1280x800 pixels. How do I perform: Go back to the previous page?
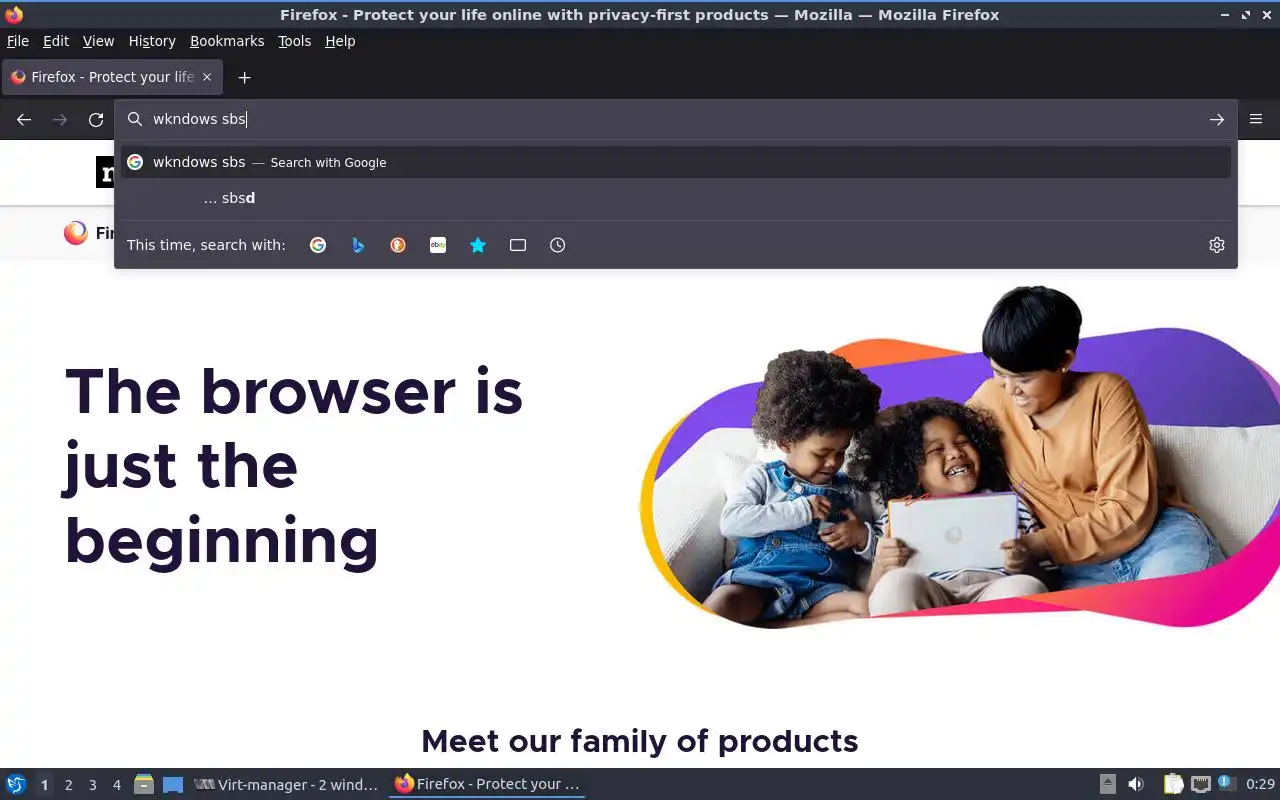pyautogui.click(x=24, y=119)
